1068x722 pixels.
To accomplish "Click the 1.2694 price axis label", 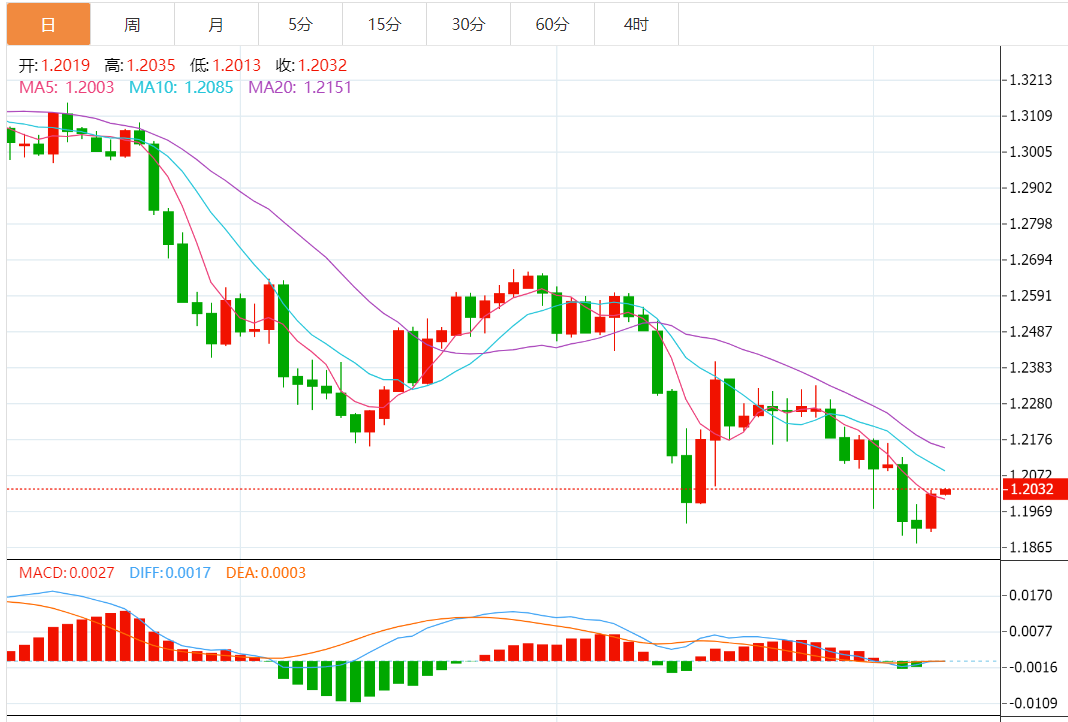I will pos(1031,260).
